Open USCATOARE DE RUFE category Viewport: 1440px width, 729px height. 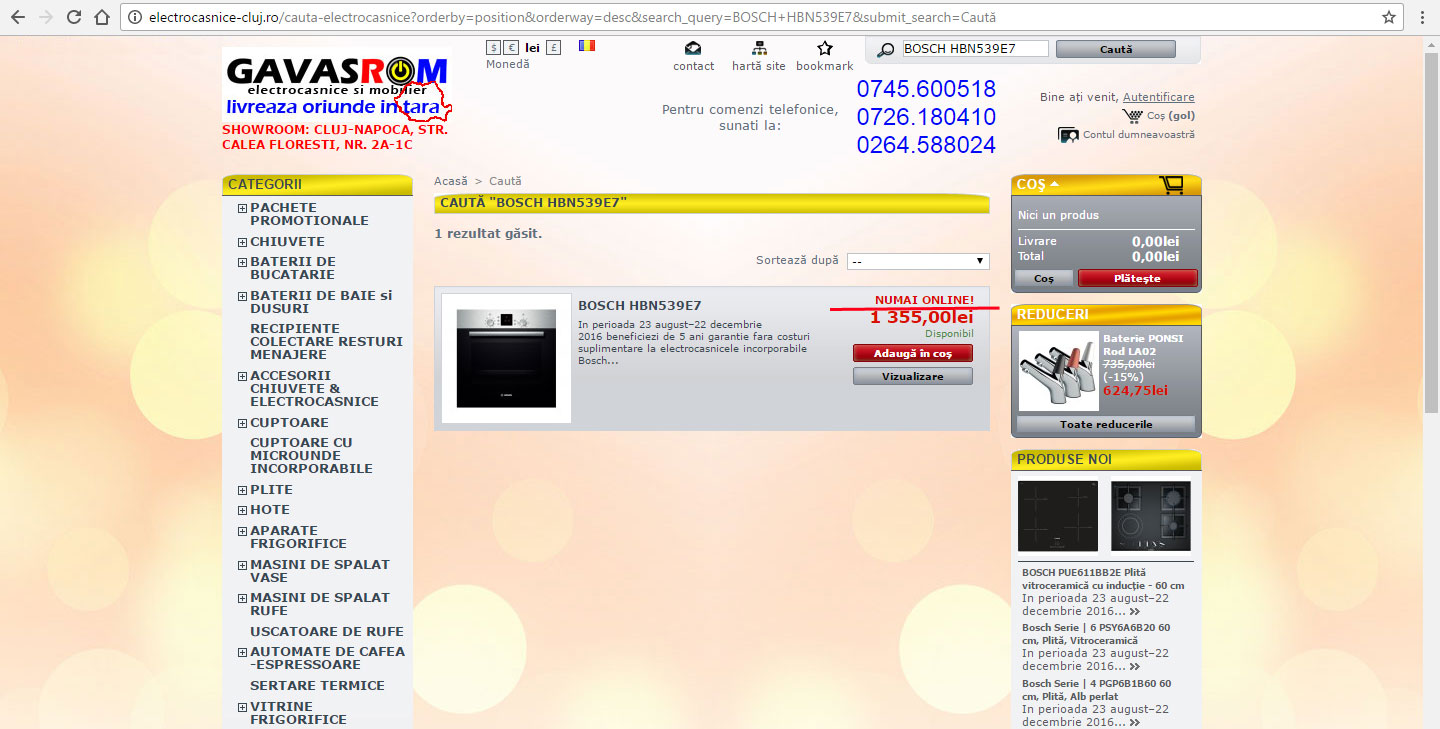(x=327, y=631)
